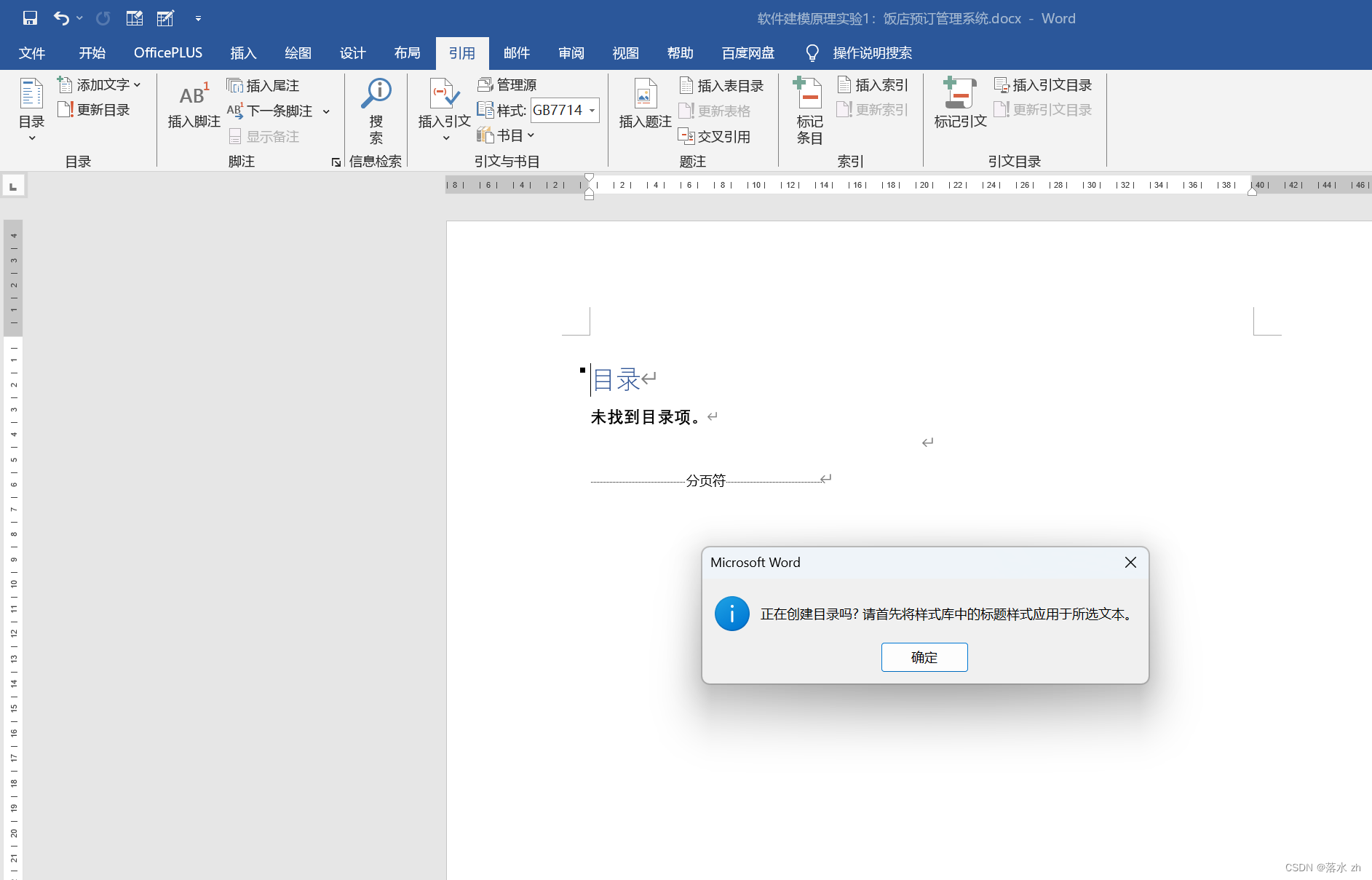This screenshot has height=880, width=1372.
Task: Close the Microsoft Word dialog
Action: tap(1130, 563)
